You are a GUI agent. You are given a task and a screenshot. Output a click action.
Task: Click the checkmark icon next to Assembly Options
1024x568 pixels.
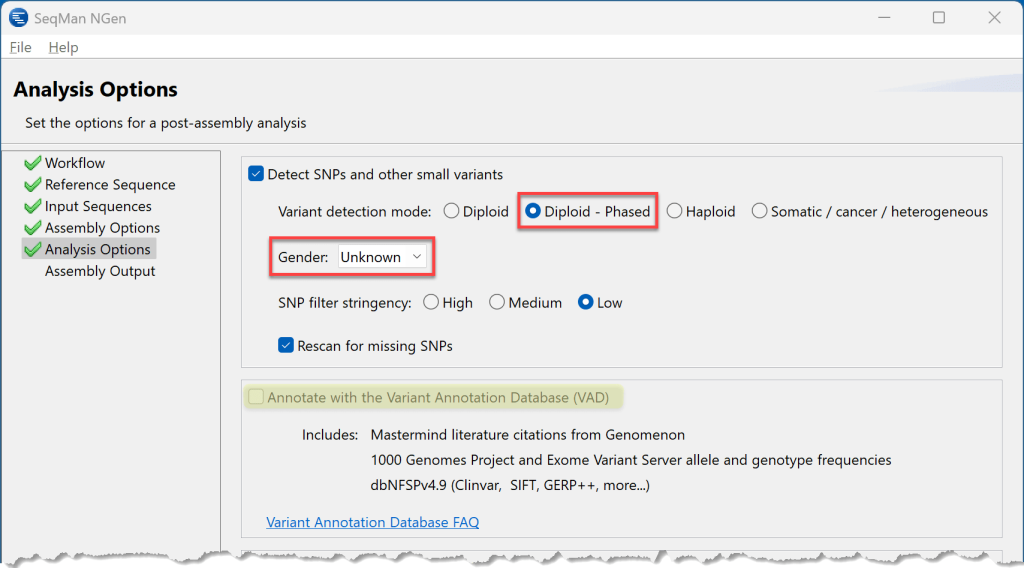click(33, 228)
